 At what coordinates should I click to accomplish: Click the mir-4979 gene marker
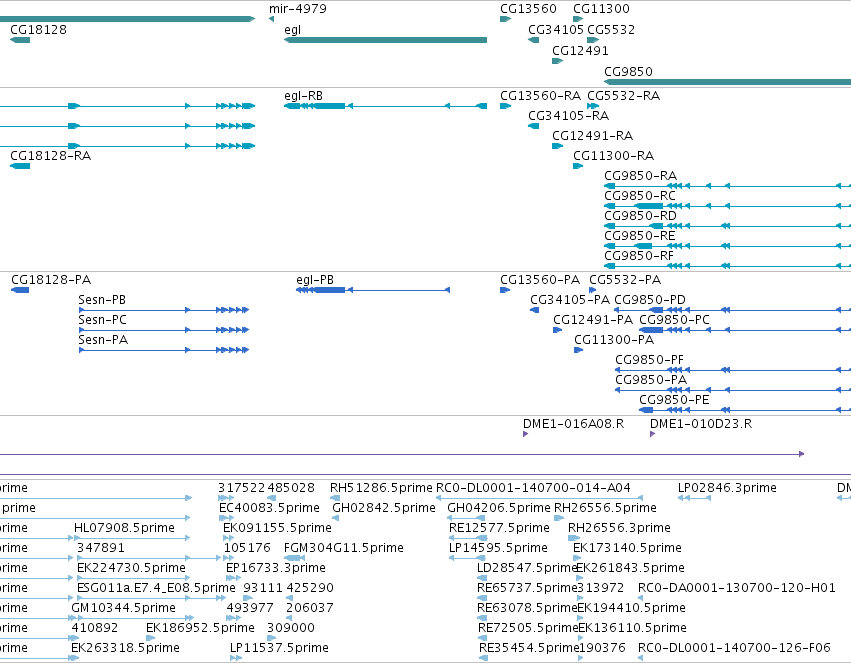(271, 20)
